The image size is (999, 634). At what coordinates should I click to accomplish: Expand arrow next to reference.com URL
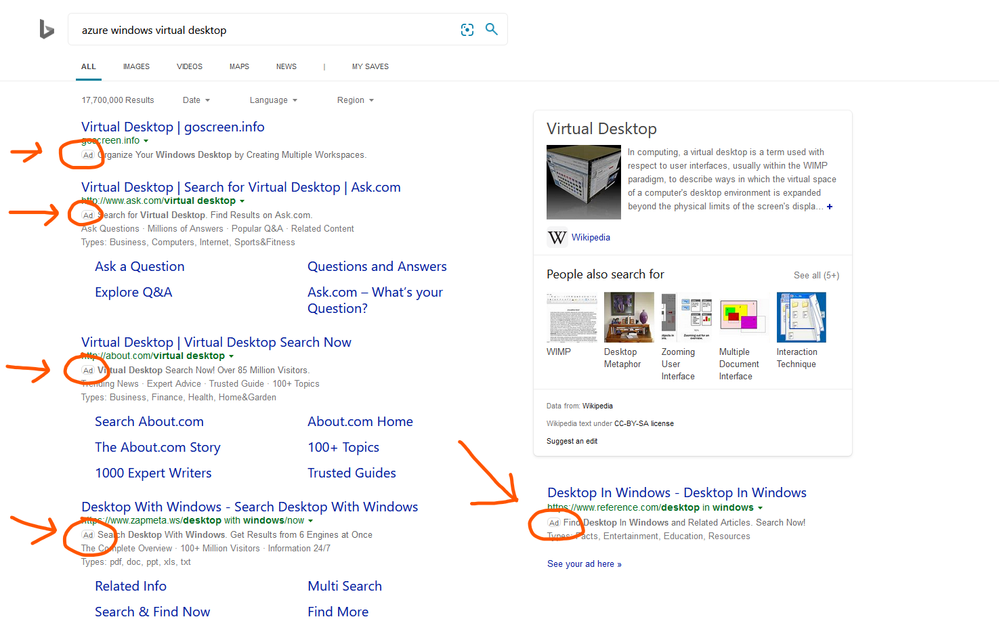click(x=760, y=508)
